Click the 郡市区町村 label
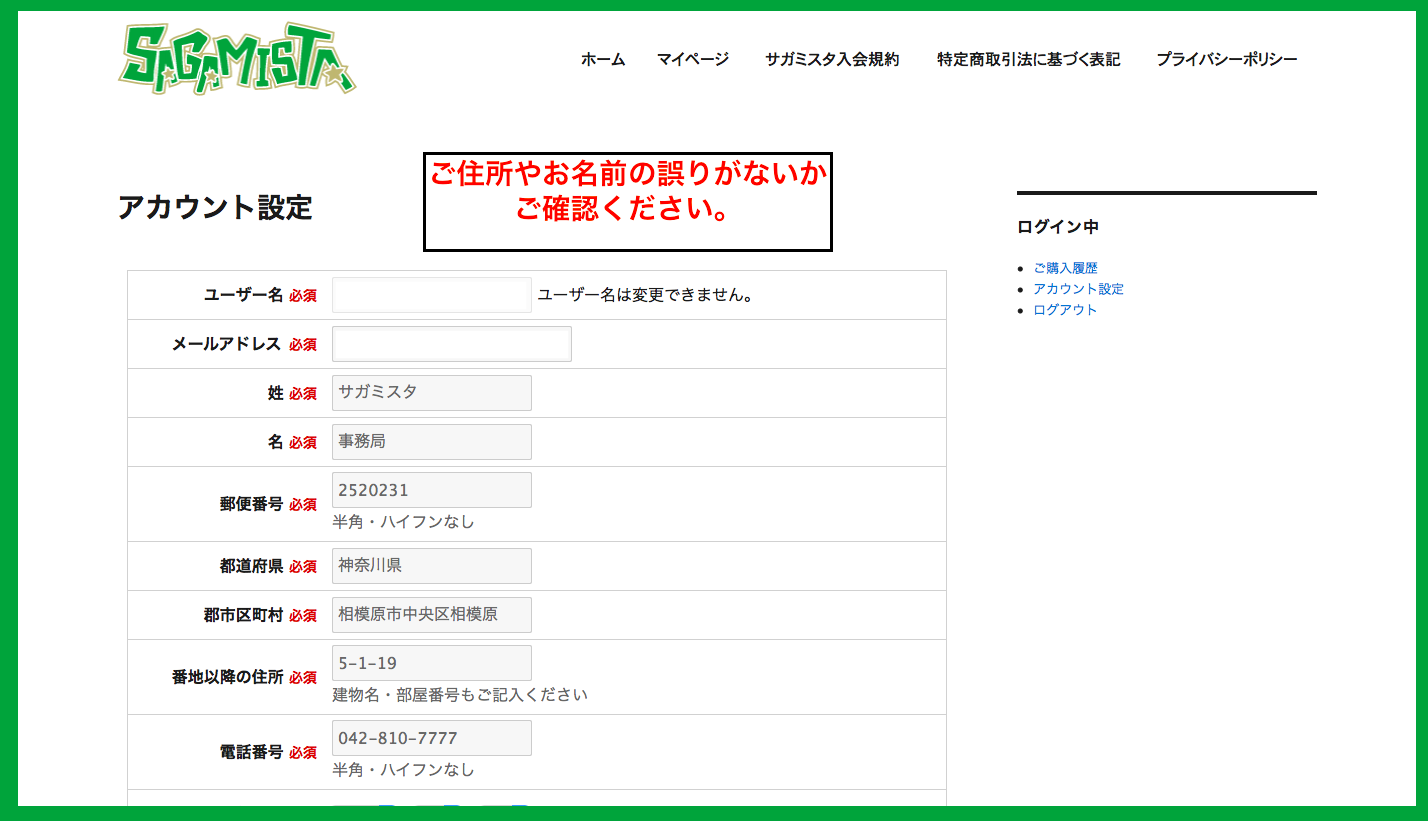1428x821 pixels. (x=244, y=615)
